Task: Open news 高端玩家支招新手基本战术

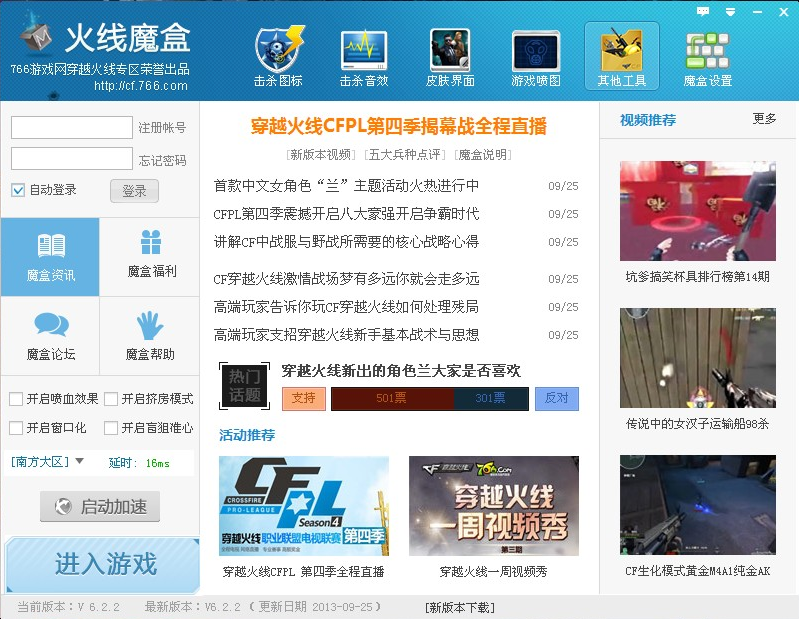Action: click(346, 335)
